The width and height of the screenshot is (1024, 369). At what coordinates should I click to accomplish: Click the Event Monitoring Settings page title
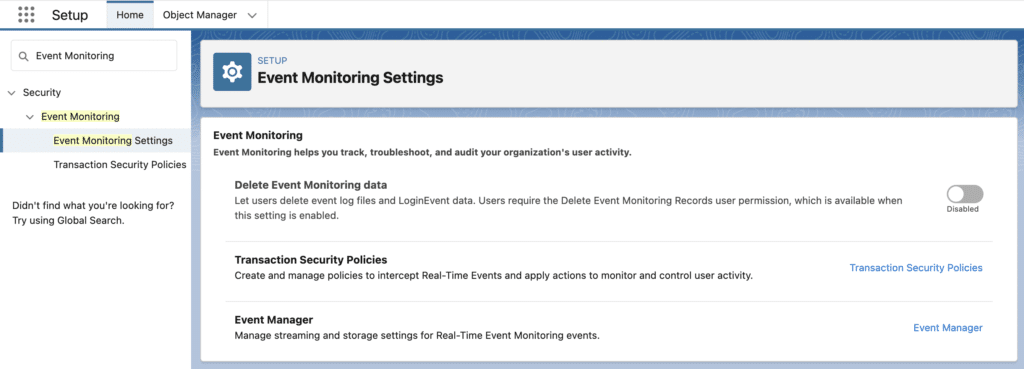point(350,78)
